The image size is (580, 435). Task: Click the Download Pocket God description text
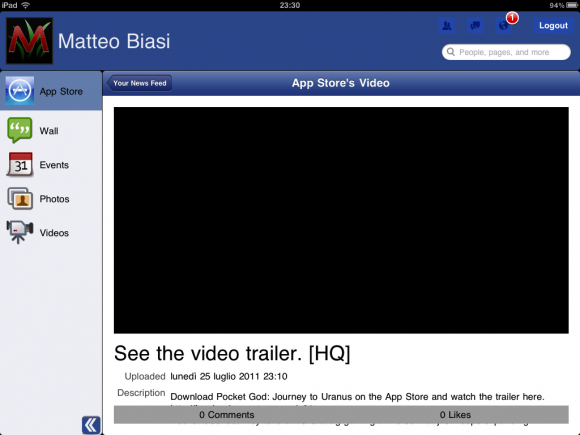(357, 397)
